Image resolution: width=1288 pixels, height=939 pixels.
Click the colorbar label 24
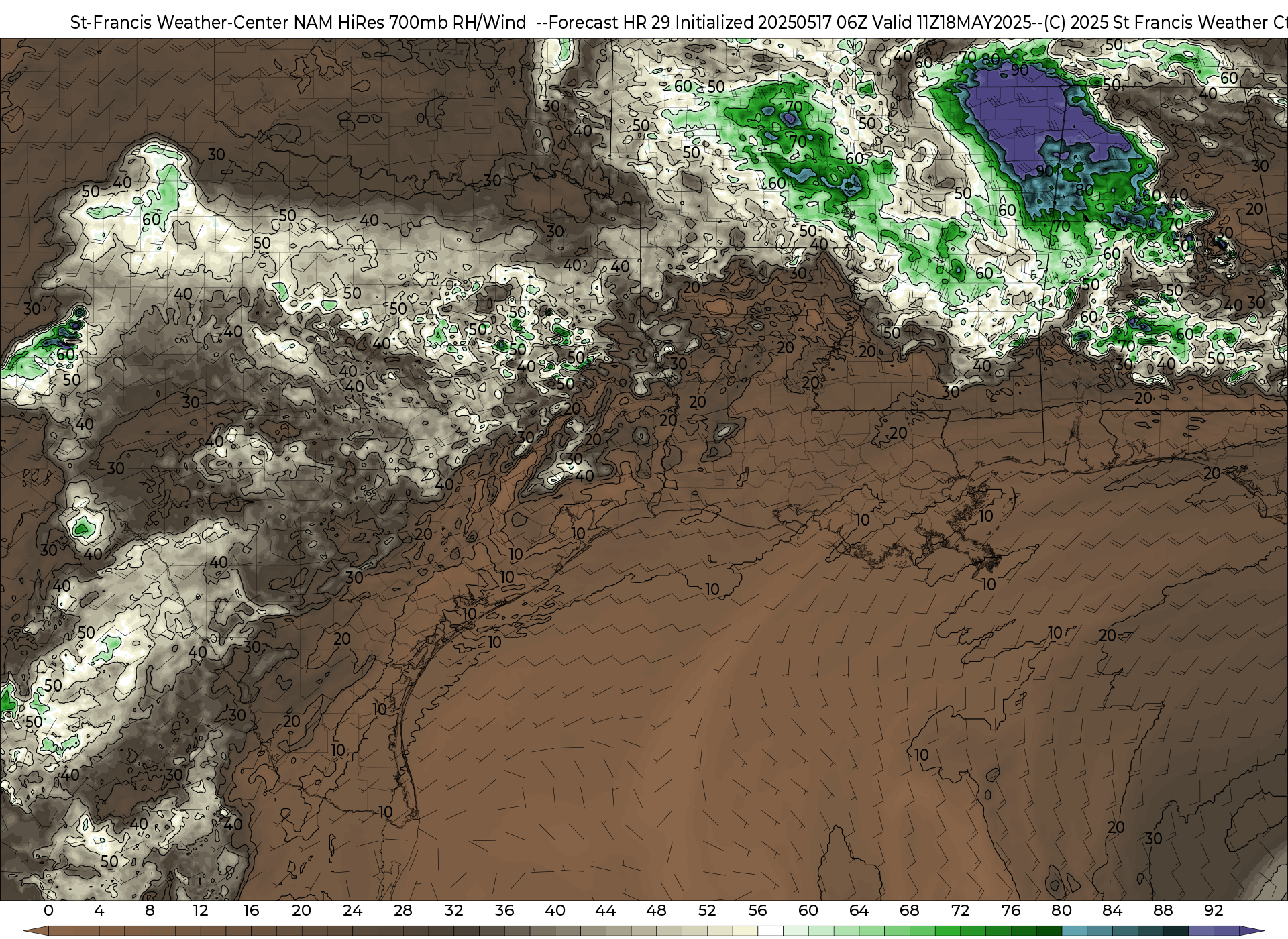click(352, 911)
